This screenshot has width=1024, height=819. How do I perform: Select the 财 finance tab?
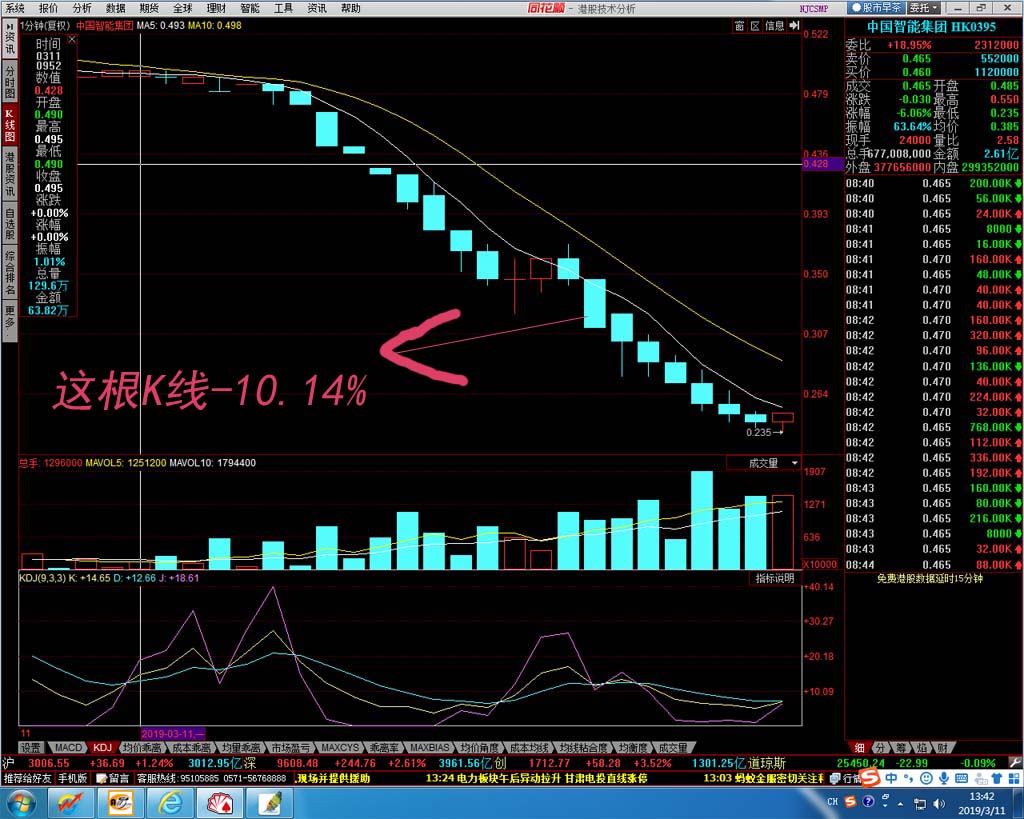[x=944, y=747]
